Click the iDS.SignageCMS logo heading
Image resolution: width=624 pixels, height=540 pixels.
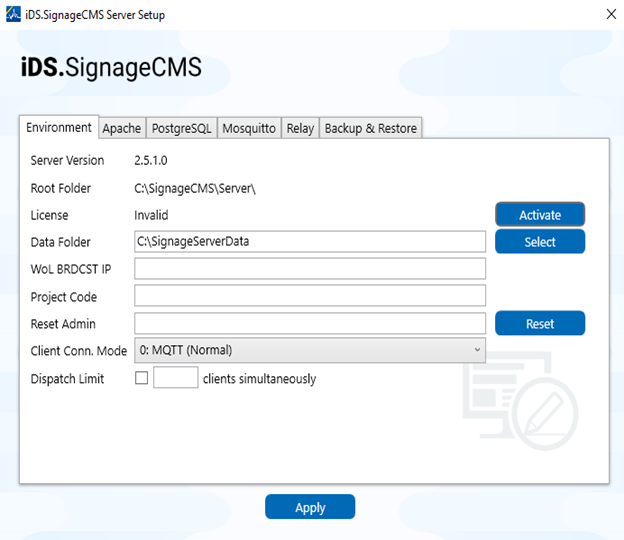tap(111, 68)
